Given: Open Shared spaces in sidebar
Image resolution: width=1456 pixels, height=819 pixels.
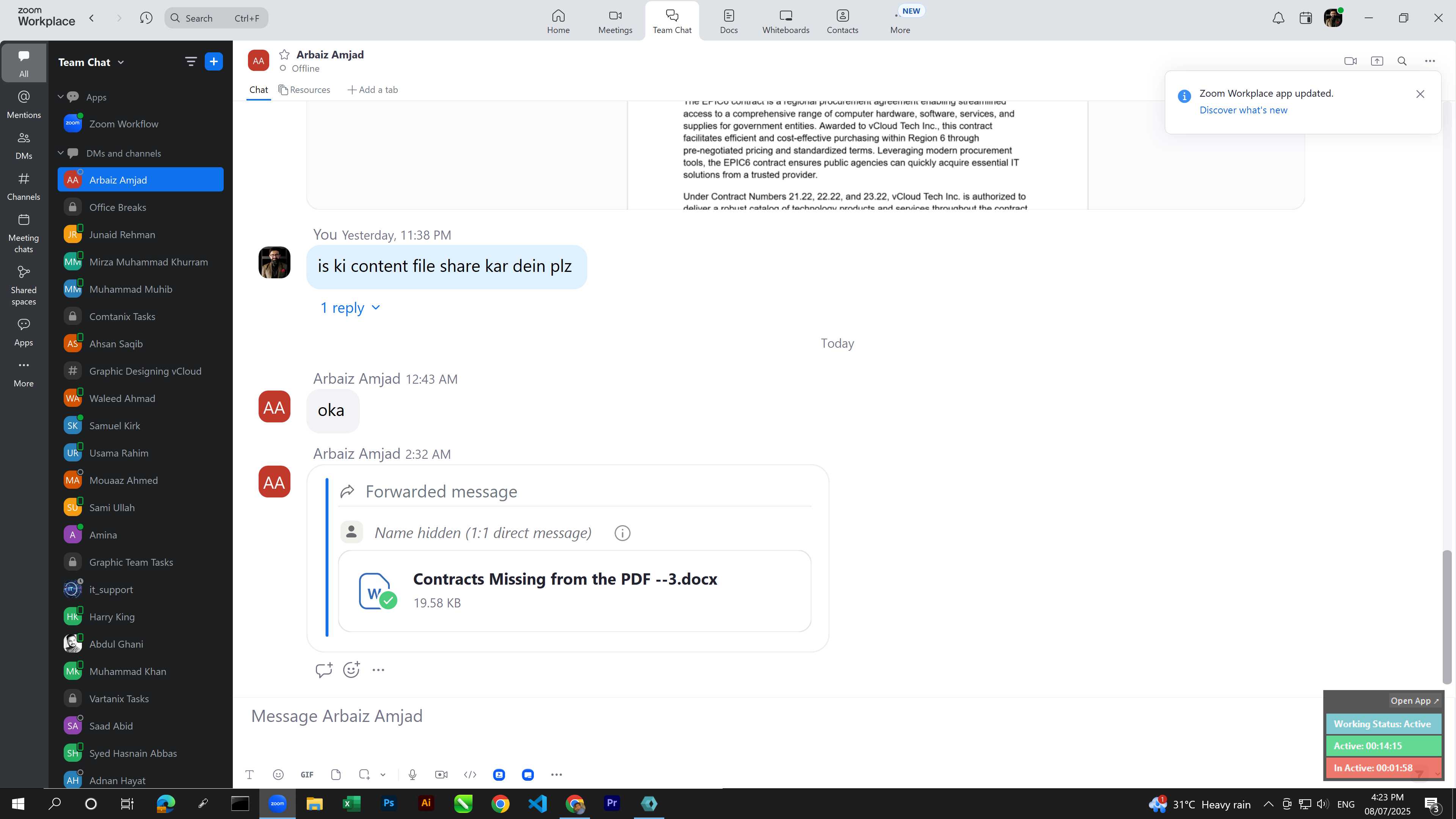Looking at the screenshot, I should [x=24, y=286].
